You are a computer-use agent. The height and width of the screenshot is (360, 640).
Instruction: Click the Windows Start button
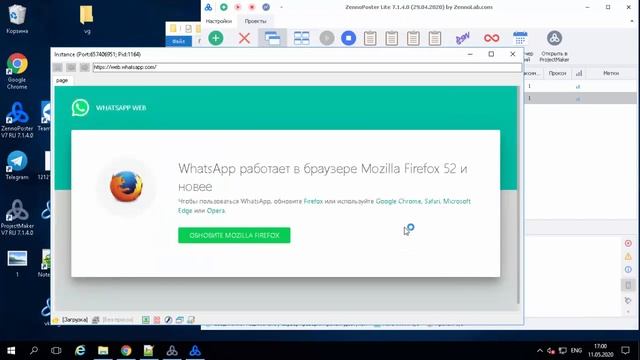click(x=11, y=351)
